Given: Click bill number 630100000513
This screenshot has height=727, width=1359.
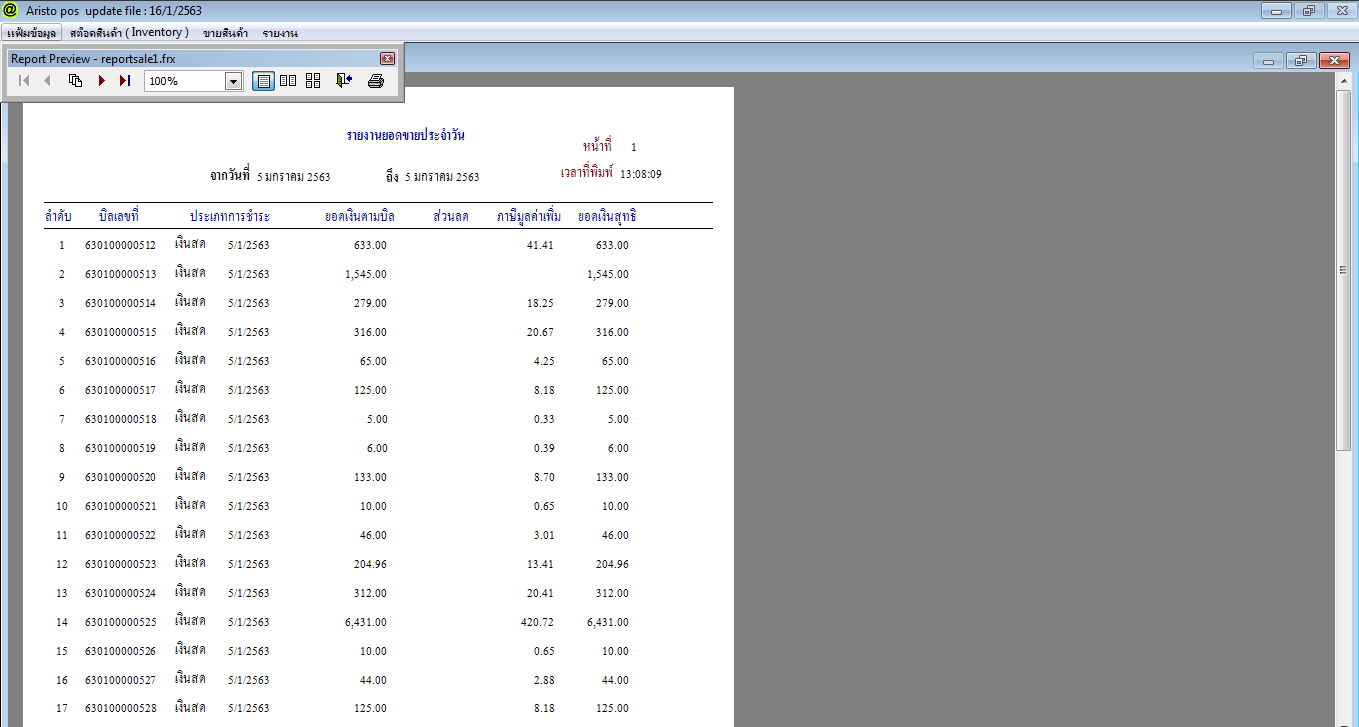Looking at the screenshot, I should (x=121, y=274).
